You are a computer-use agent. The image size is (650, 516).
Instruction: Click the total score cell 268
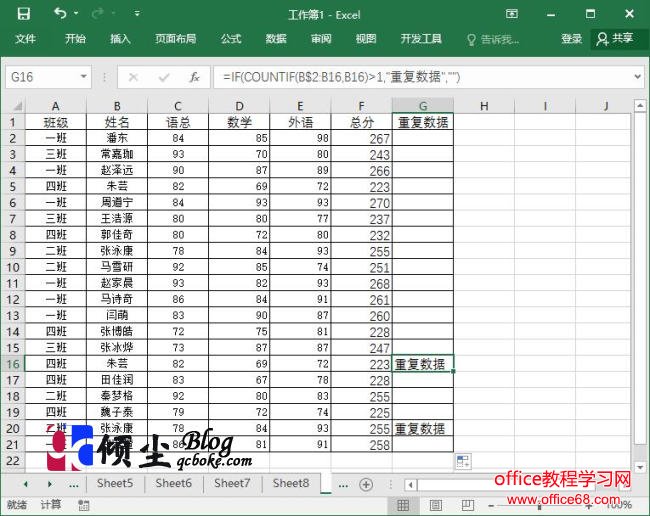361,283
